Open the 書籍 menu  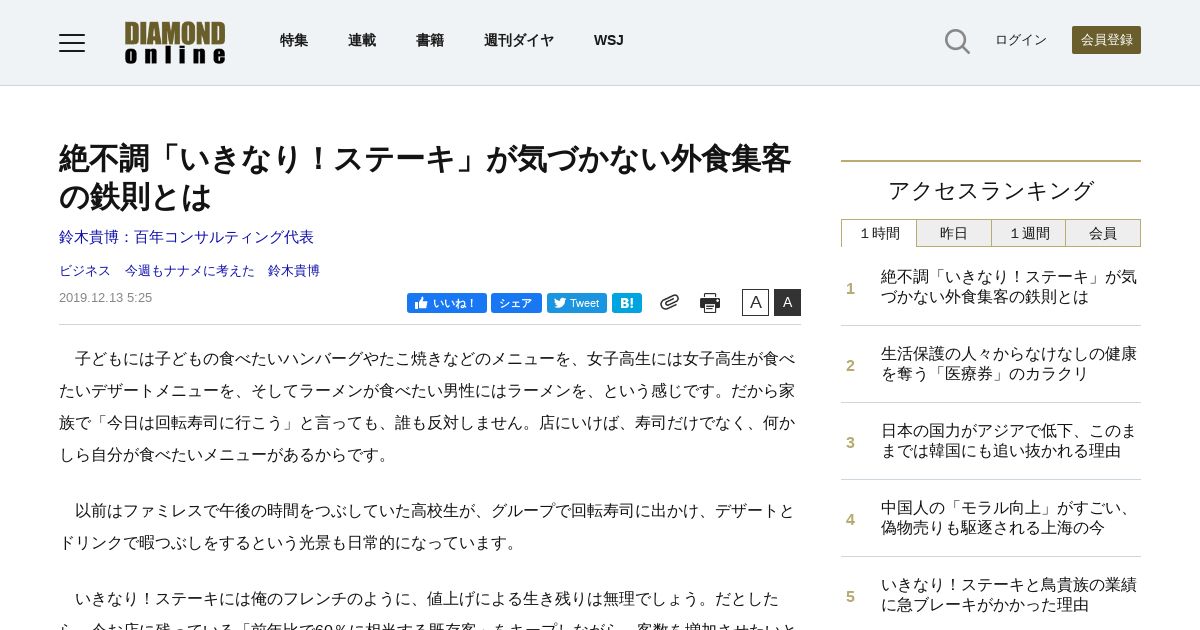pos(430,40)
